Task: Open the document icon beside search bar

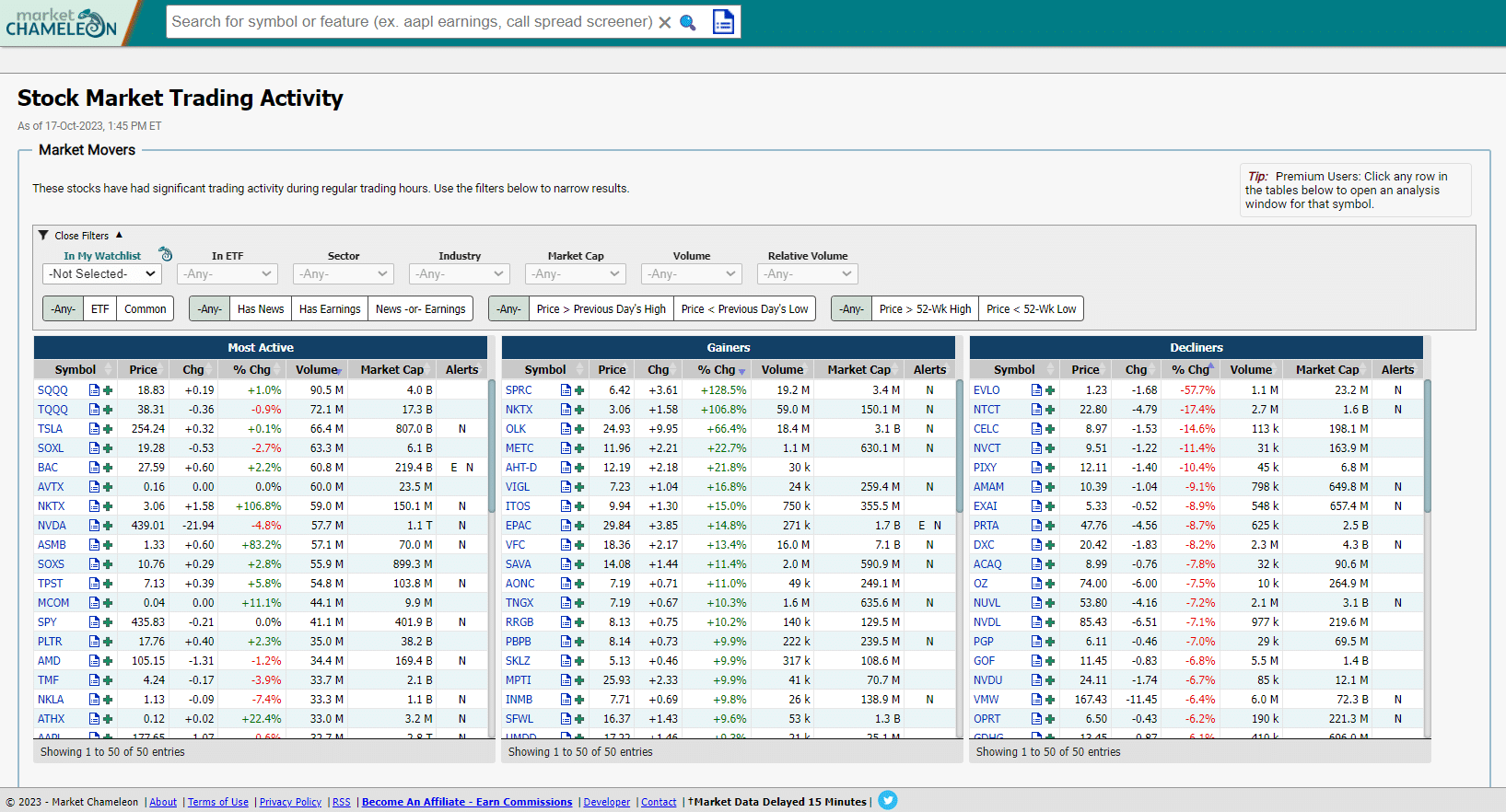Action: coord(724,21)
